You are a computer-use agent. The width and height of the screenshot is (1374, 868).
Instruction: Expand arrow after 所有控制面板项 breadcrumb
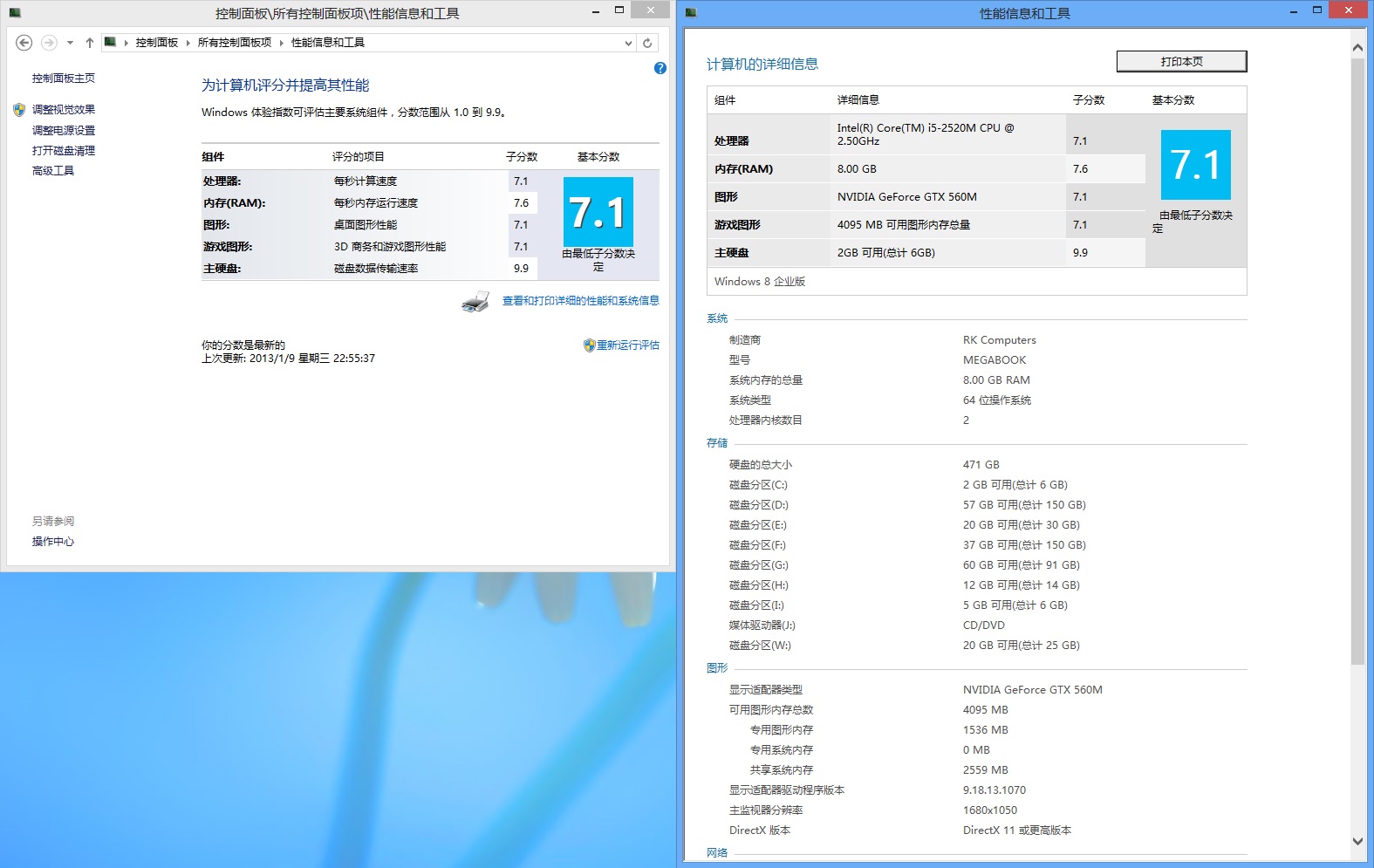click(281, 43)
